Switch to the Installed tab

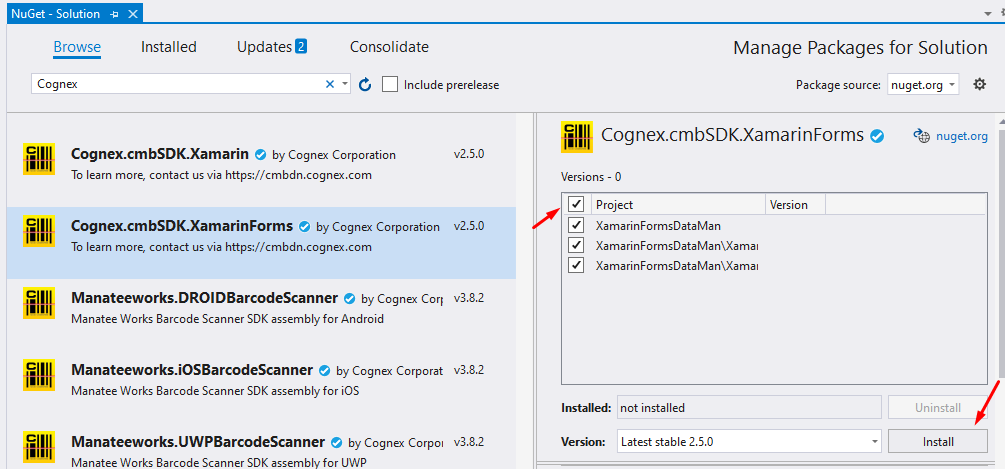pos(168,47)
